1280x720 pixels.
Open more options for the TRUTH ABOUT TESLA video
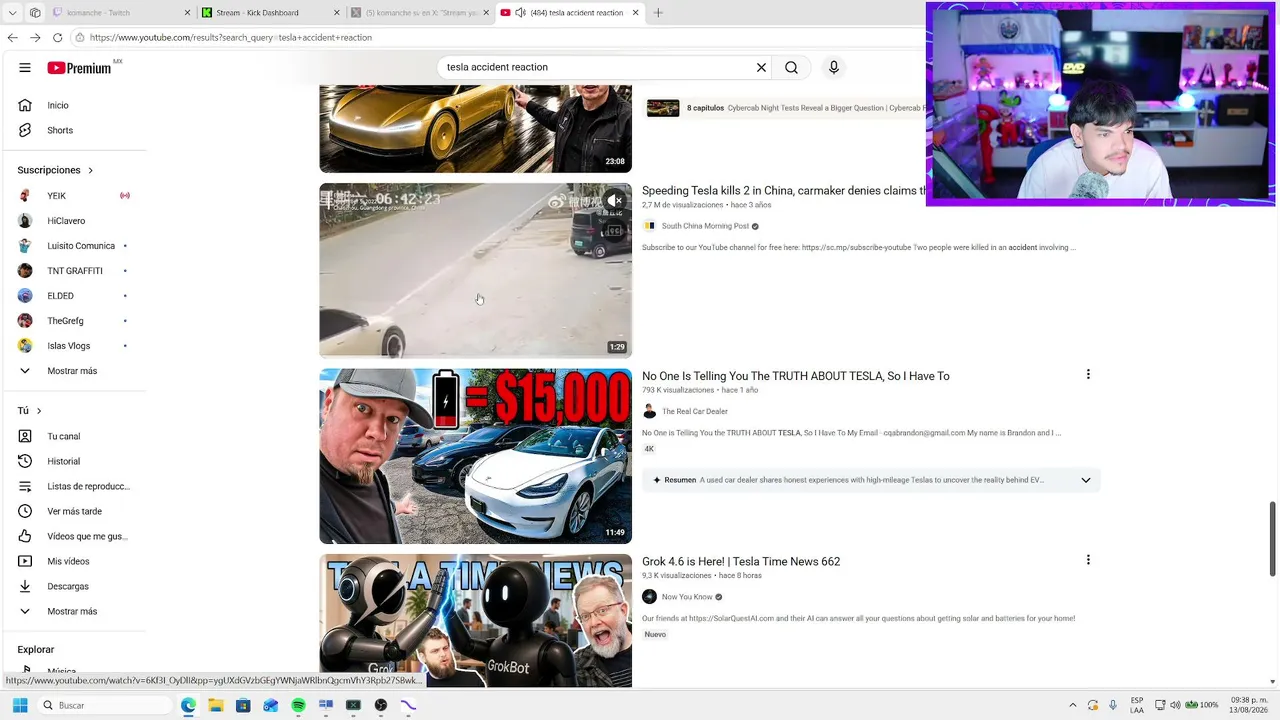(1088, 375)
